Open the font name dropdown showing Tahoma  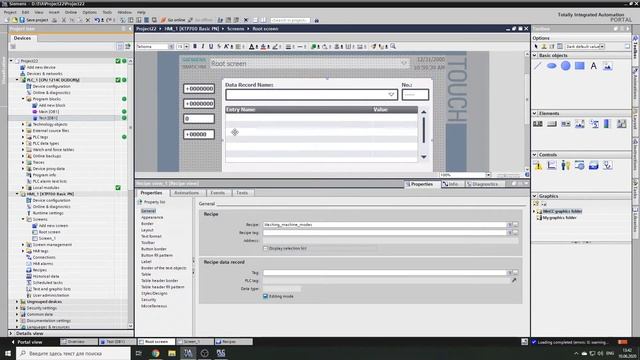click(x=171, y=47)
